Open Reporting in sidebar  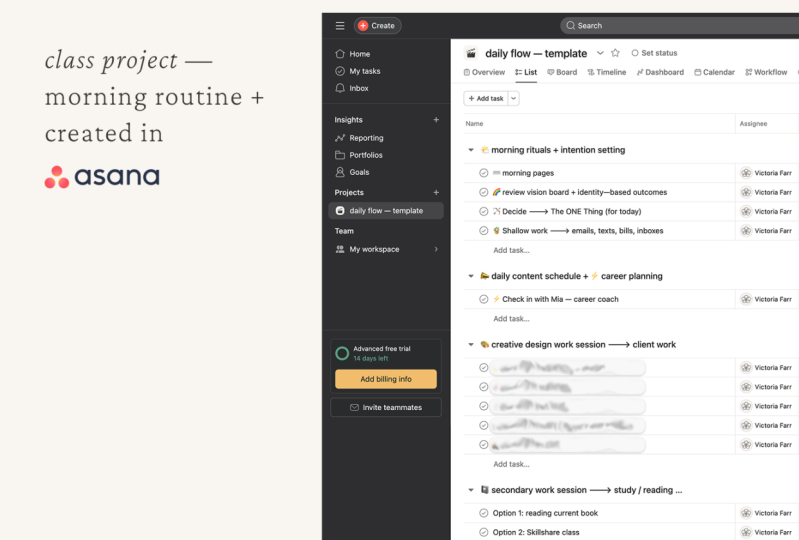click(359, 138)
